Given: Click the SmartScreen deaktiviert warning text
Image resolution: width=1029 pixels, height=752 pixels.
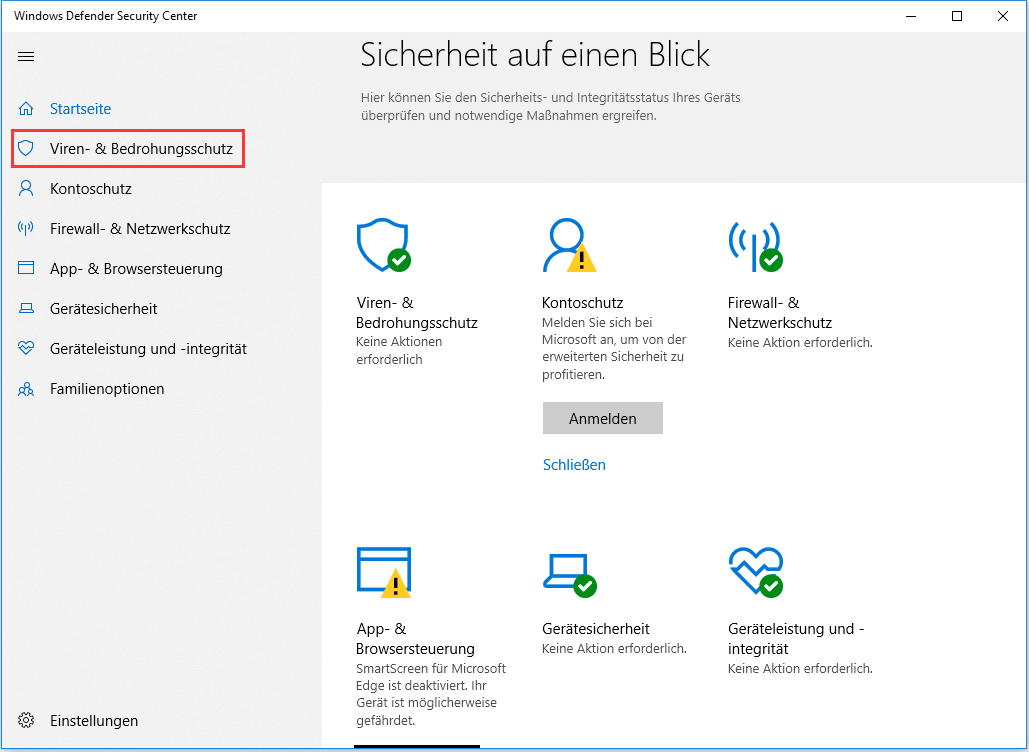Looking at the screenshot, I should (430, 694).
